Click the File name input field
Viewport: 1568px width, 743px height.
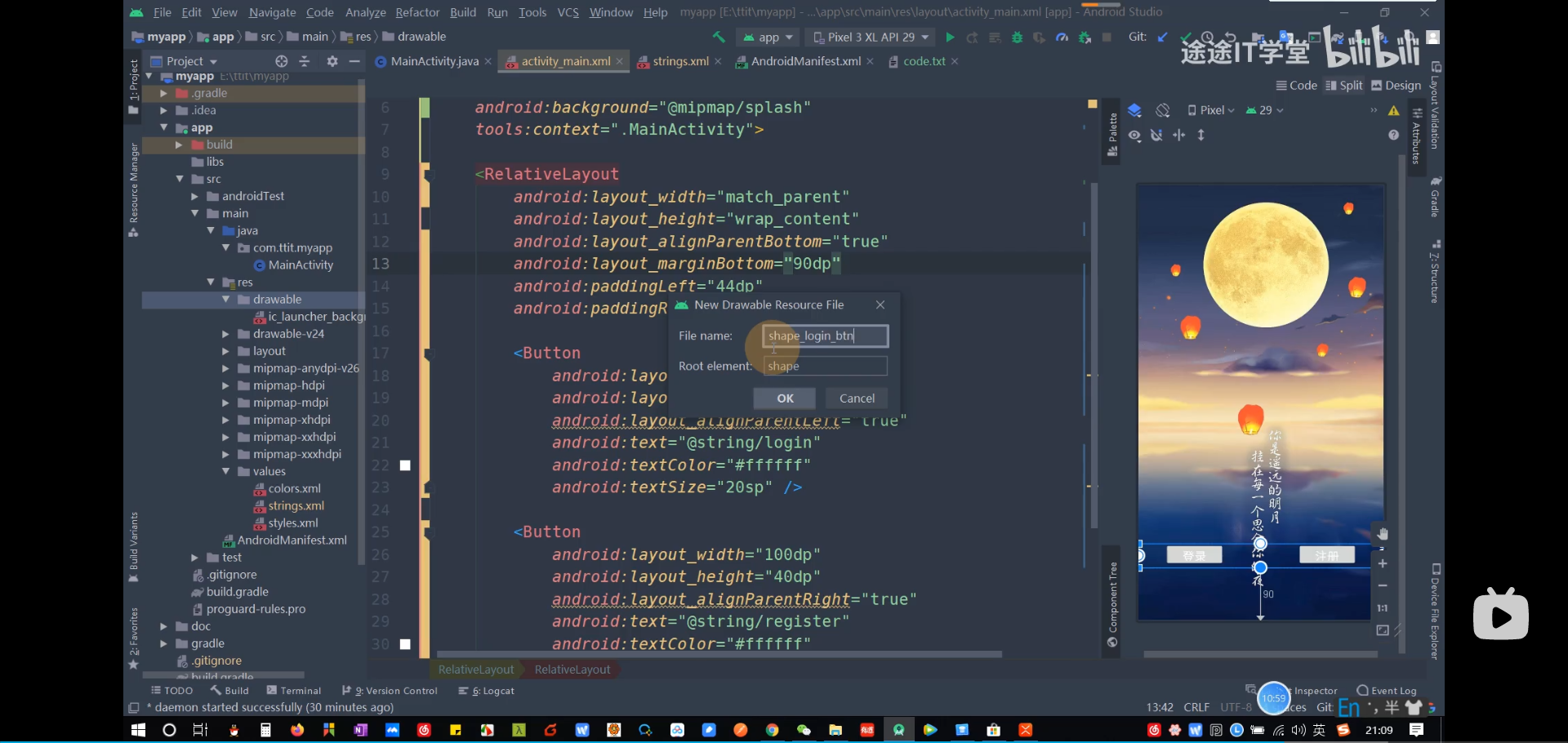826,336
